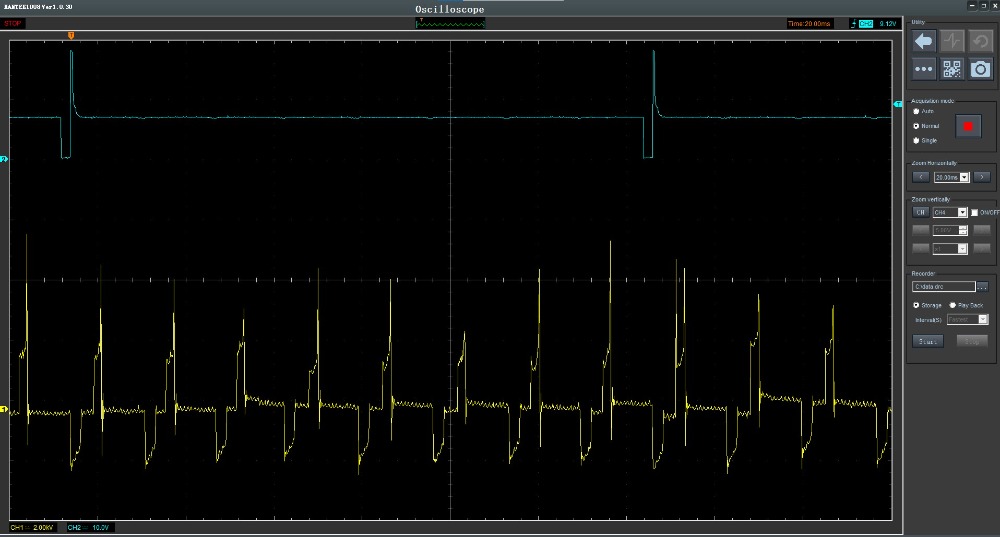Increase horizontal zoom with right arrow button

tap(982, 177)
